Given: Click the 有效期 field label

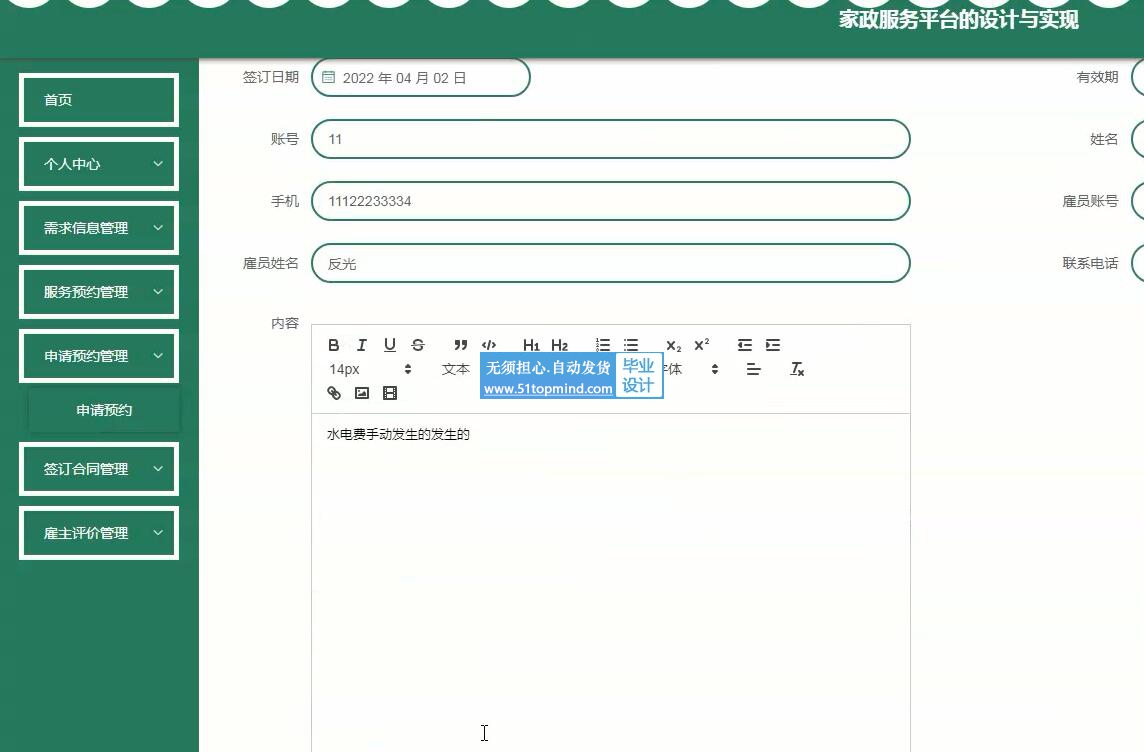Looking at the screenshot, I should (1097, 77).
